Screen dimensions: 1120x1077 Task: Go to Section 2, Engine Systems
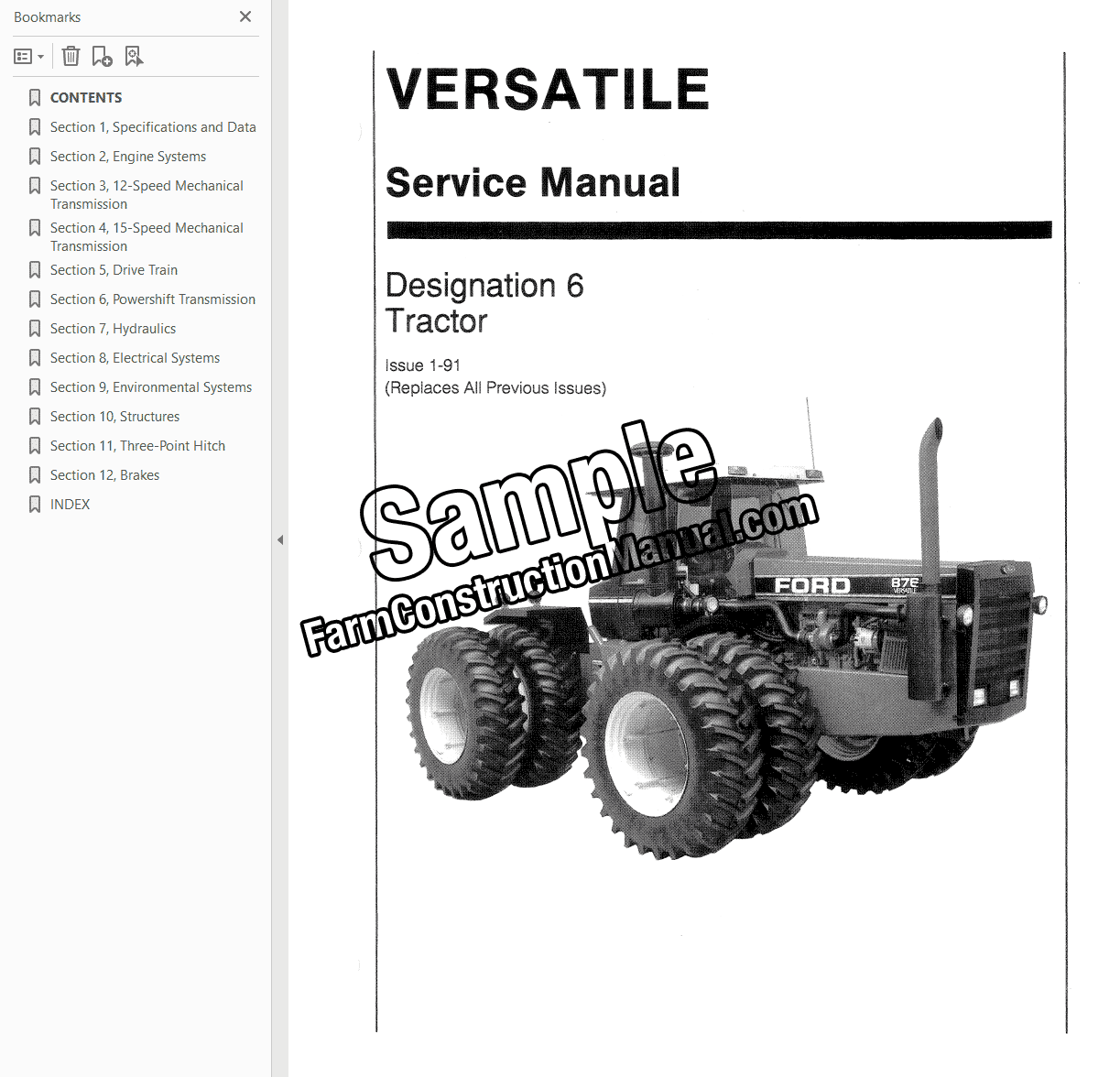[128, 157]
